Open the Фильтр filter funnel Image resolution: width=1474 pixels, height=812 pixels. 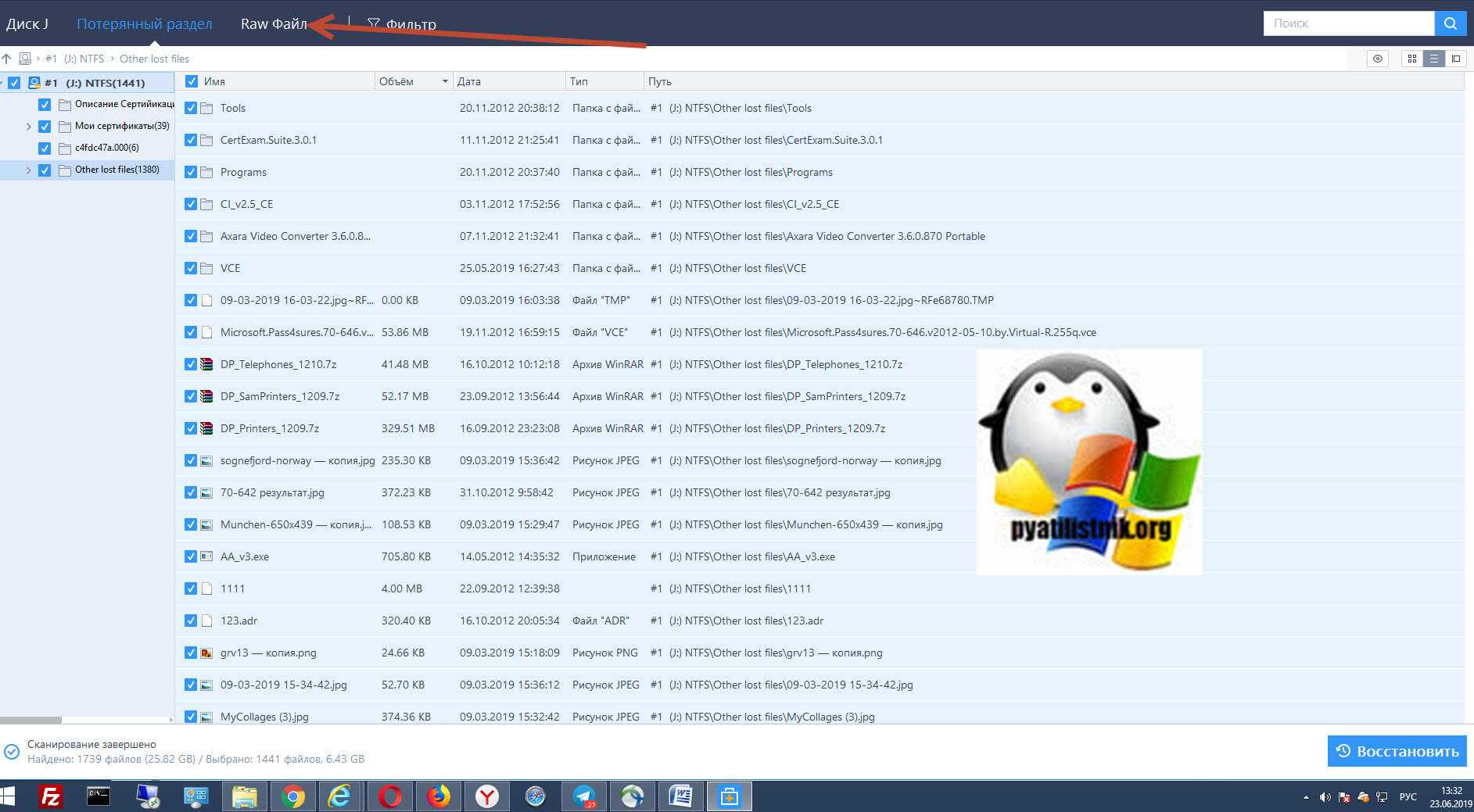coord(401,24)
